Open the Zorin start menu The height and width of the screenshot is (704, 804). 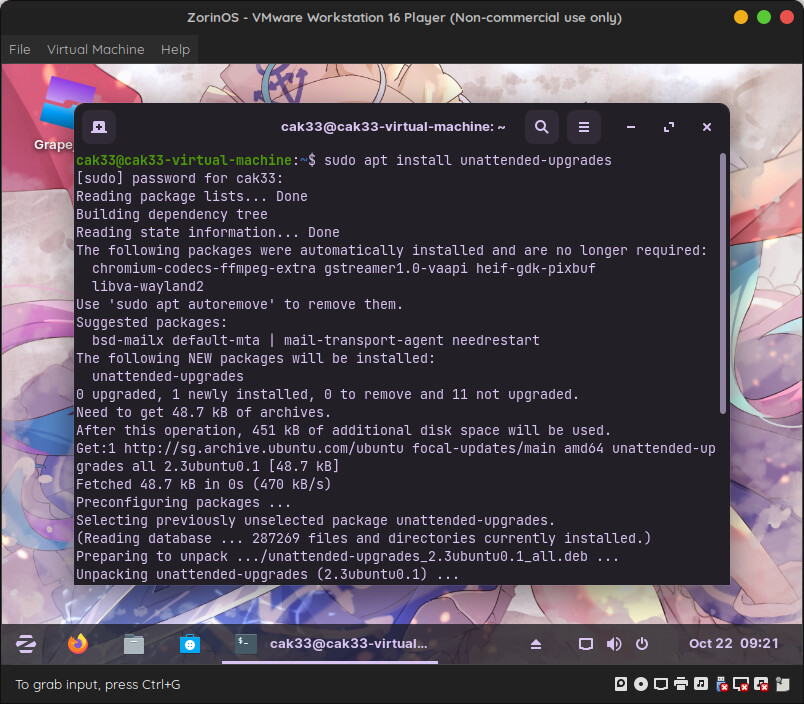[x=25, y=644]
